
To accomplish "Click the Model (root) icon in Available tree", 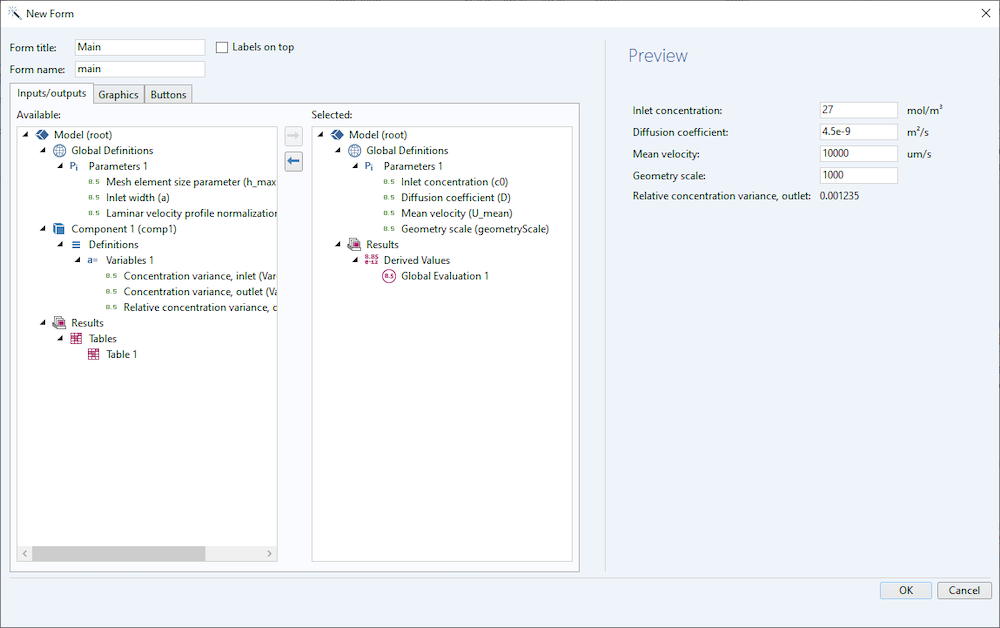I will point(42,135).
